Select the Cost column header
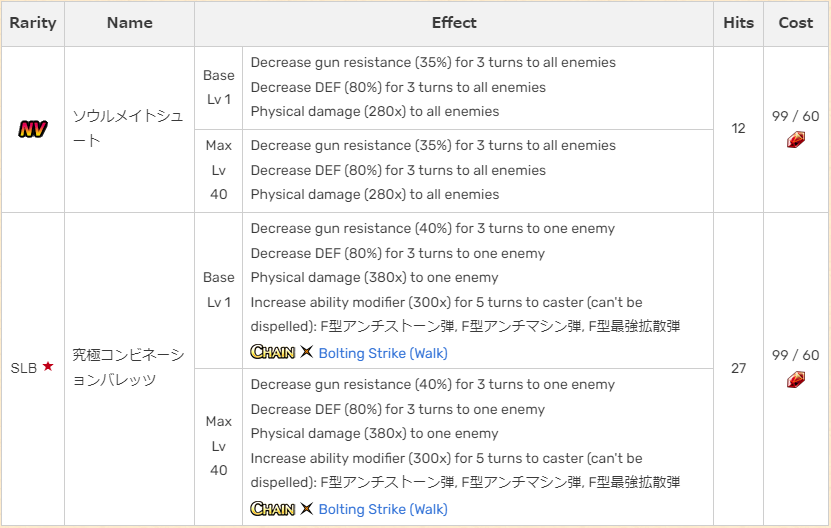 [x=796, y=23]
